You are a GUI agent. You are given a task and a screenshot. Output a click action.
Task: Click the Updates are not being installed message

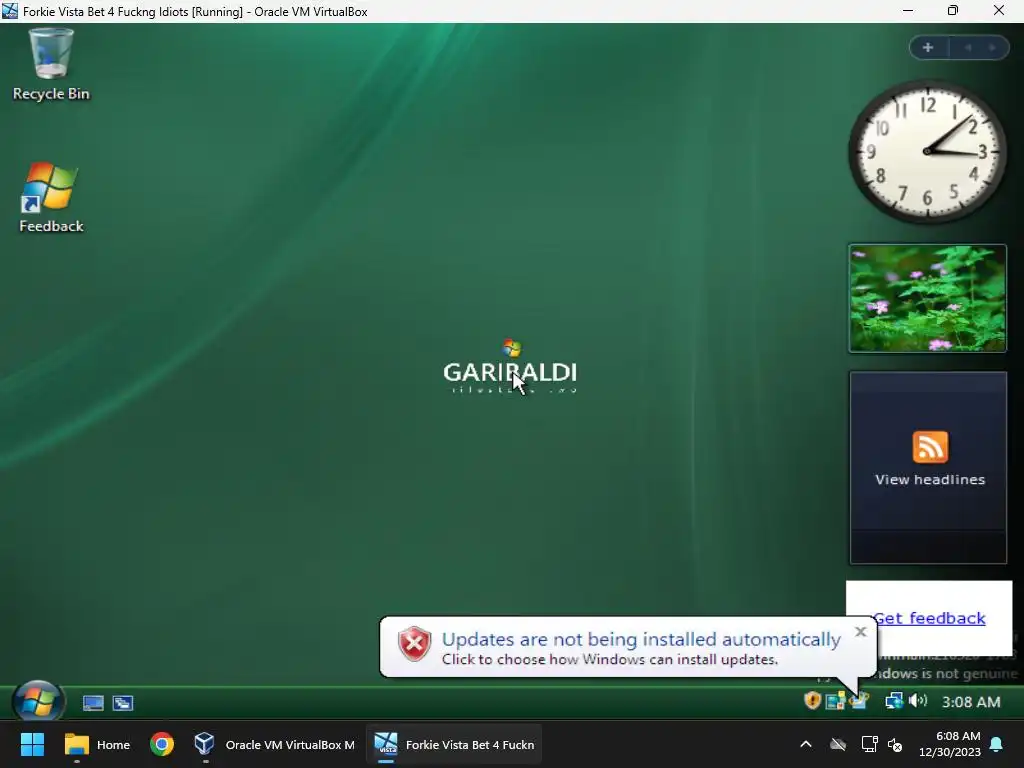tap(641, 639)
